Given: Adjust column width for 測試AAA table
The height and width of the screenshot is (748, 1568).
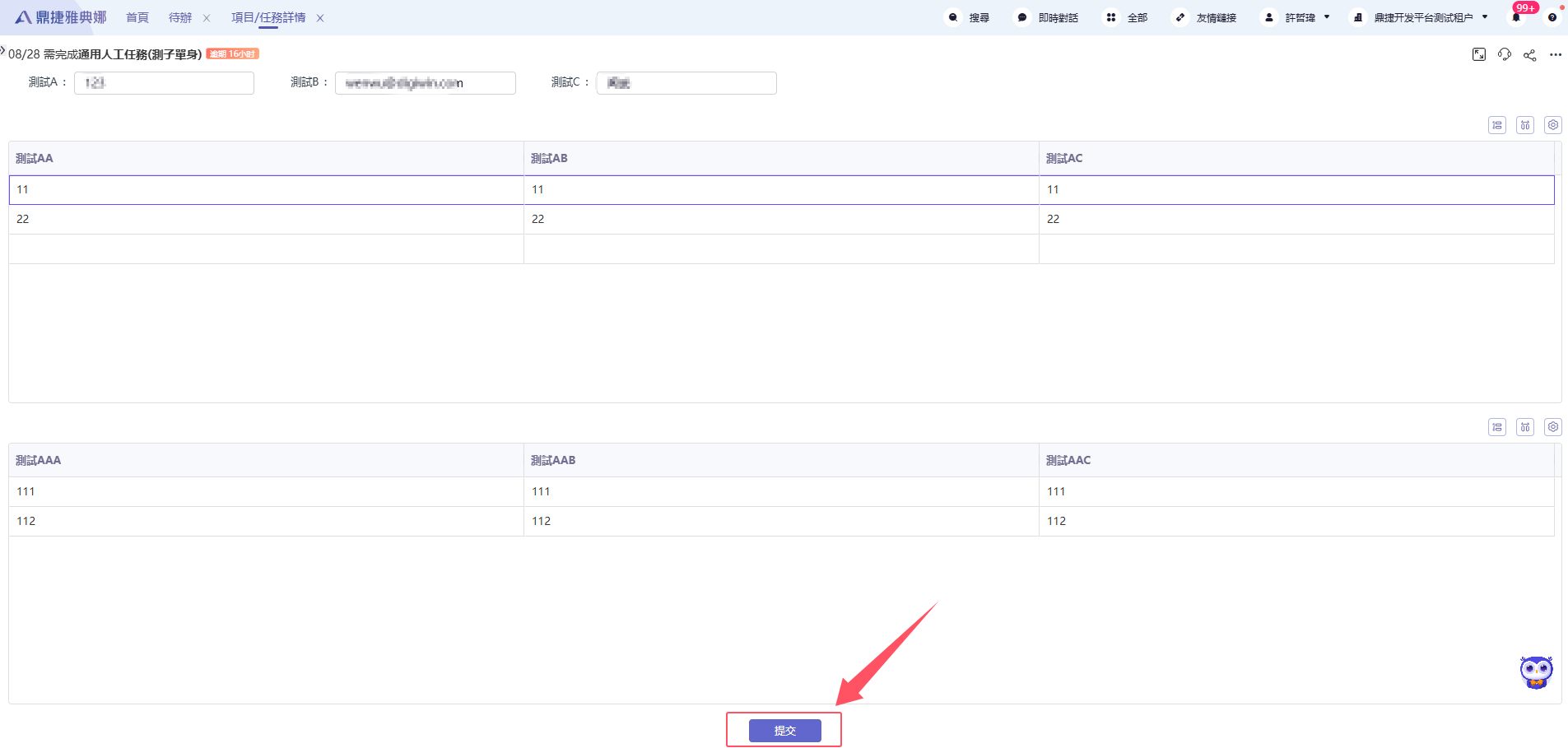Looking at the screenshot, I should (x=1525, y=427).
